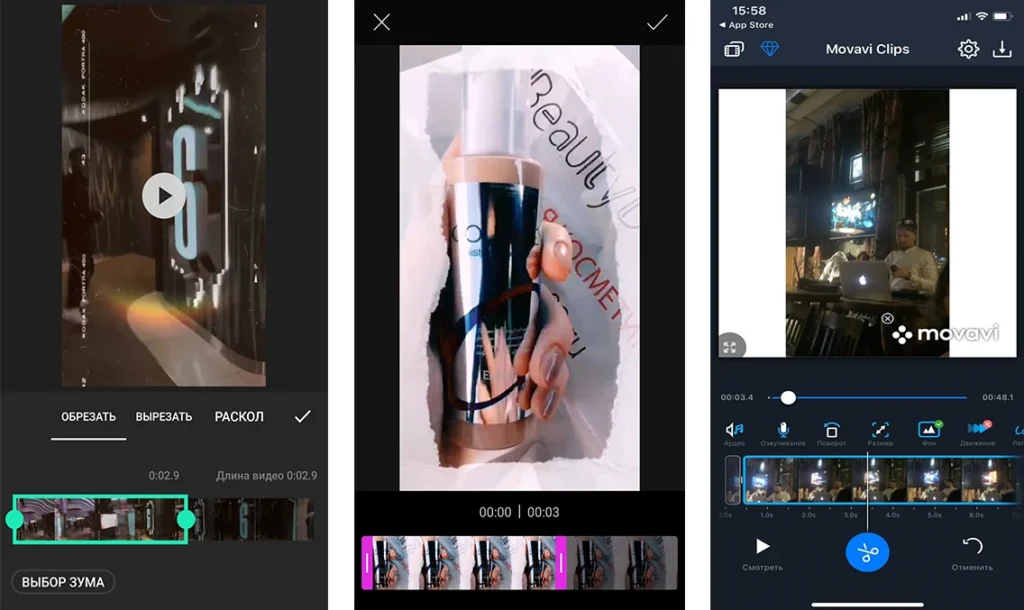Tap the blue scissors cut button

867,553
